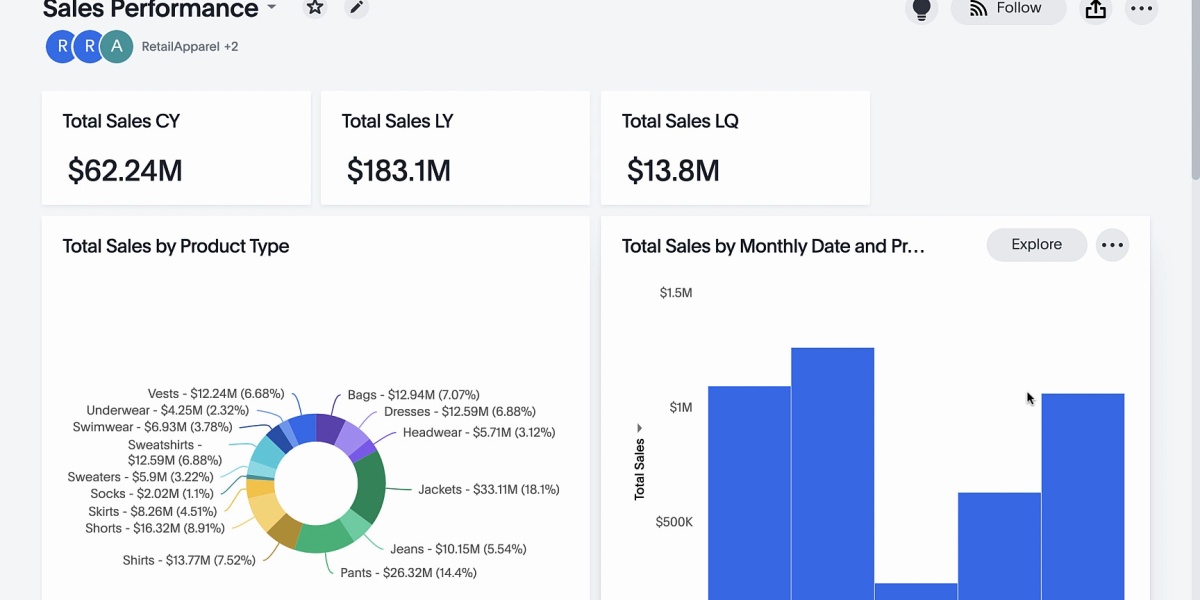Click the Jeans - $10.15M (5.54%) label
Image resolution: width=1200 pixels, height=600 pixels.
(458, 549)
